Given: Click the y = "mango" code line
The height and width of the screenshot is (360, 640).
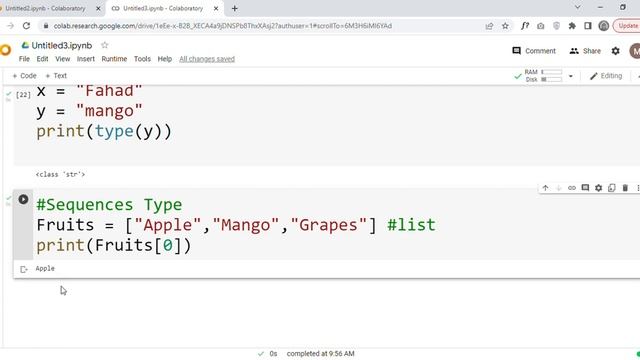Looking at the screenshot, I should [x=89, y=111].
